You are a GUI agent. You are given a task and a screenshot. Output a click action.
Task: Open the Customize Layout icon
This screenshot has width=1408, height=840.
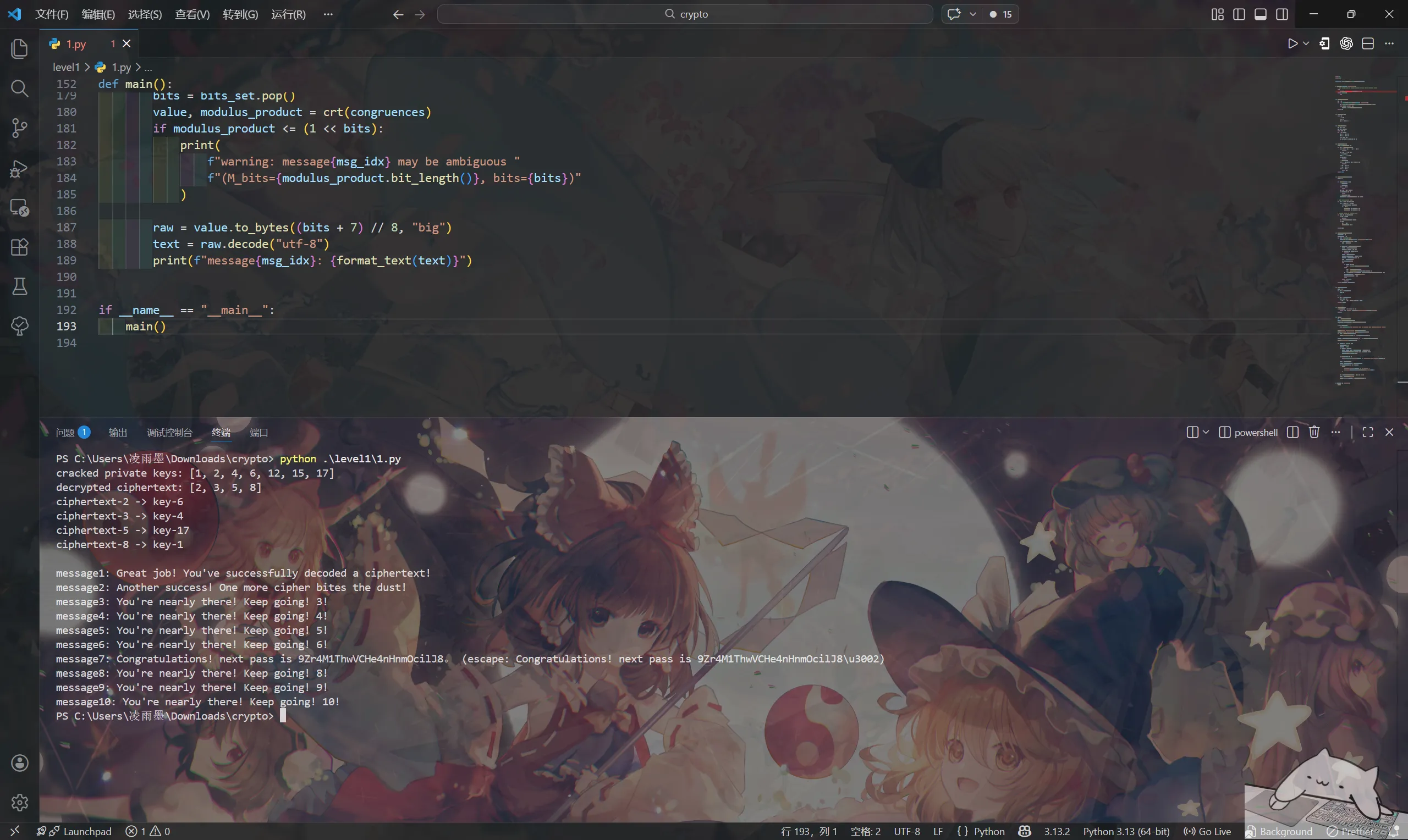pyautogui.click(x=1217, y=14)
